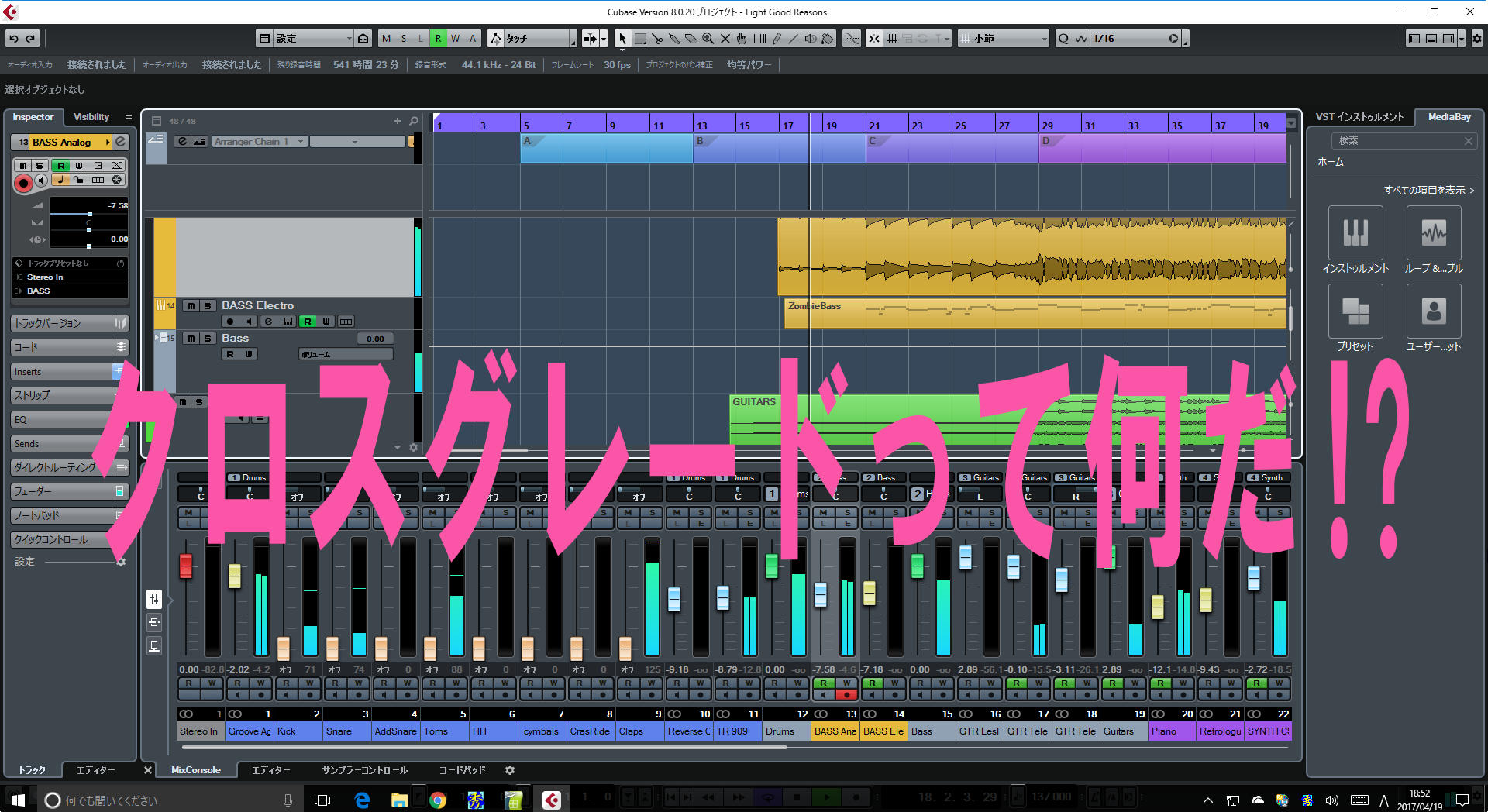
Task: Select the Erase tool
Action: click(691, 38)
